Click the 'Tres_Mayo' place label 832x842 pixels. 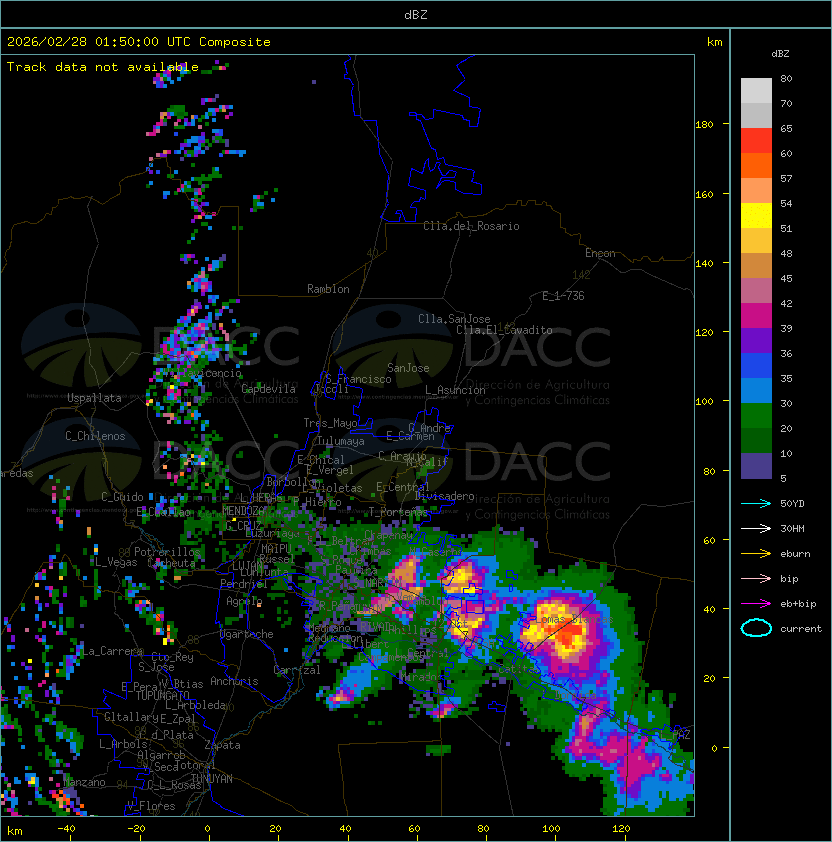tap(330, 423)
